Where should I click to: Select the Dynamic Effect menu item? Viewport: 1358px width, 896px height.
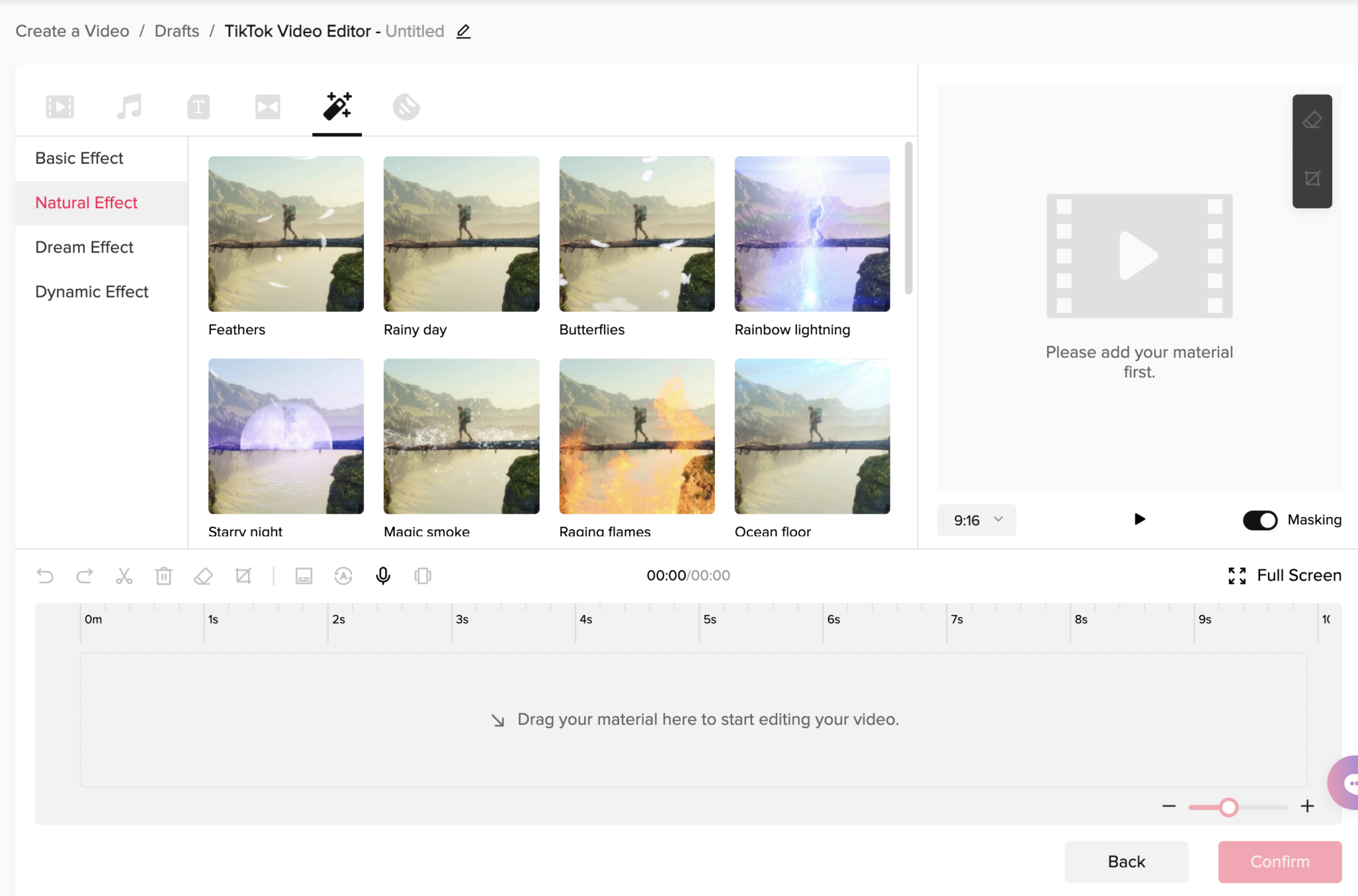pos(91,291)
